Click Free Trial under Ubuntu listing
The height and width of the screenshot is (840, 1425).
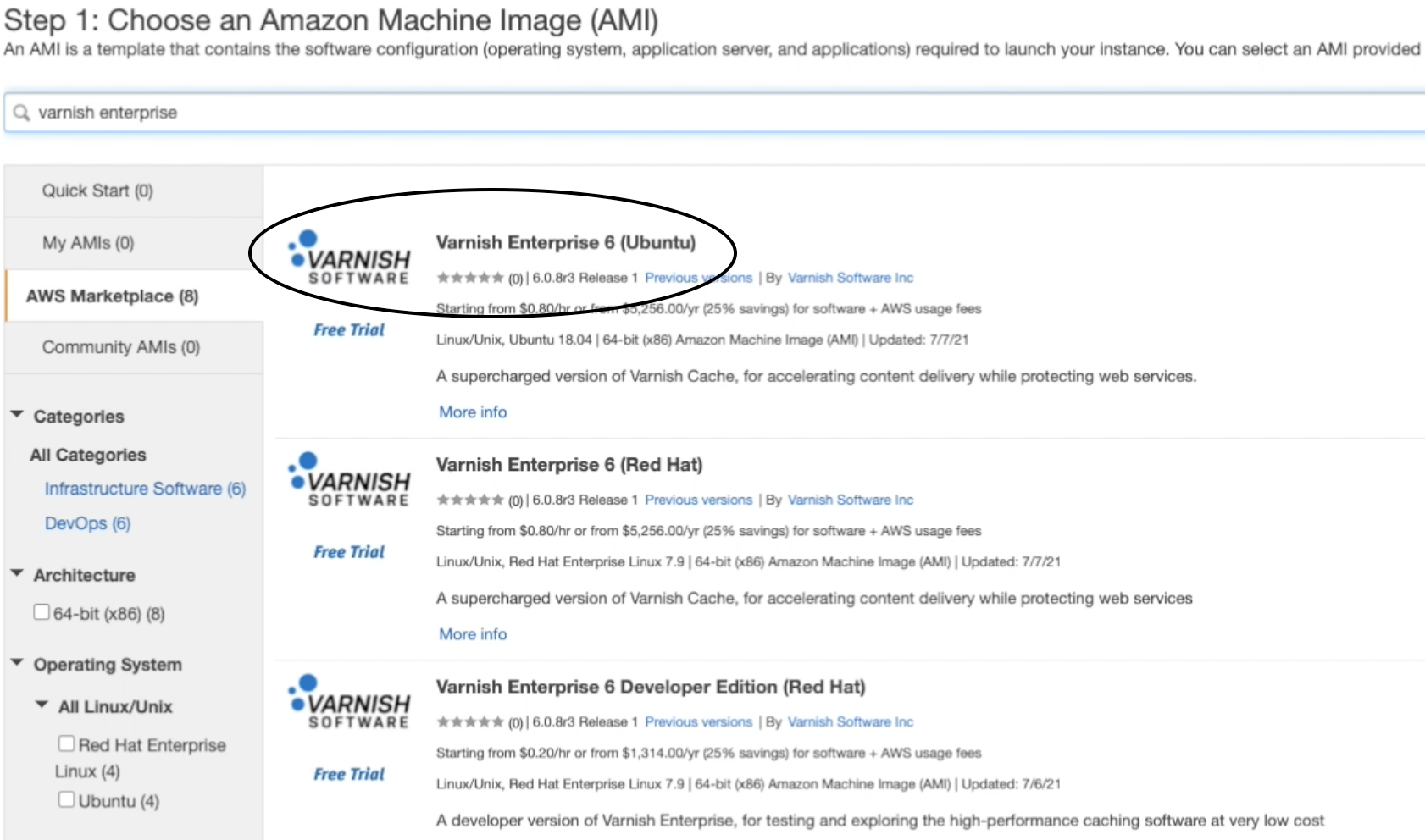pyautogui.click(x=349, y=330)
